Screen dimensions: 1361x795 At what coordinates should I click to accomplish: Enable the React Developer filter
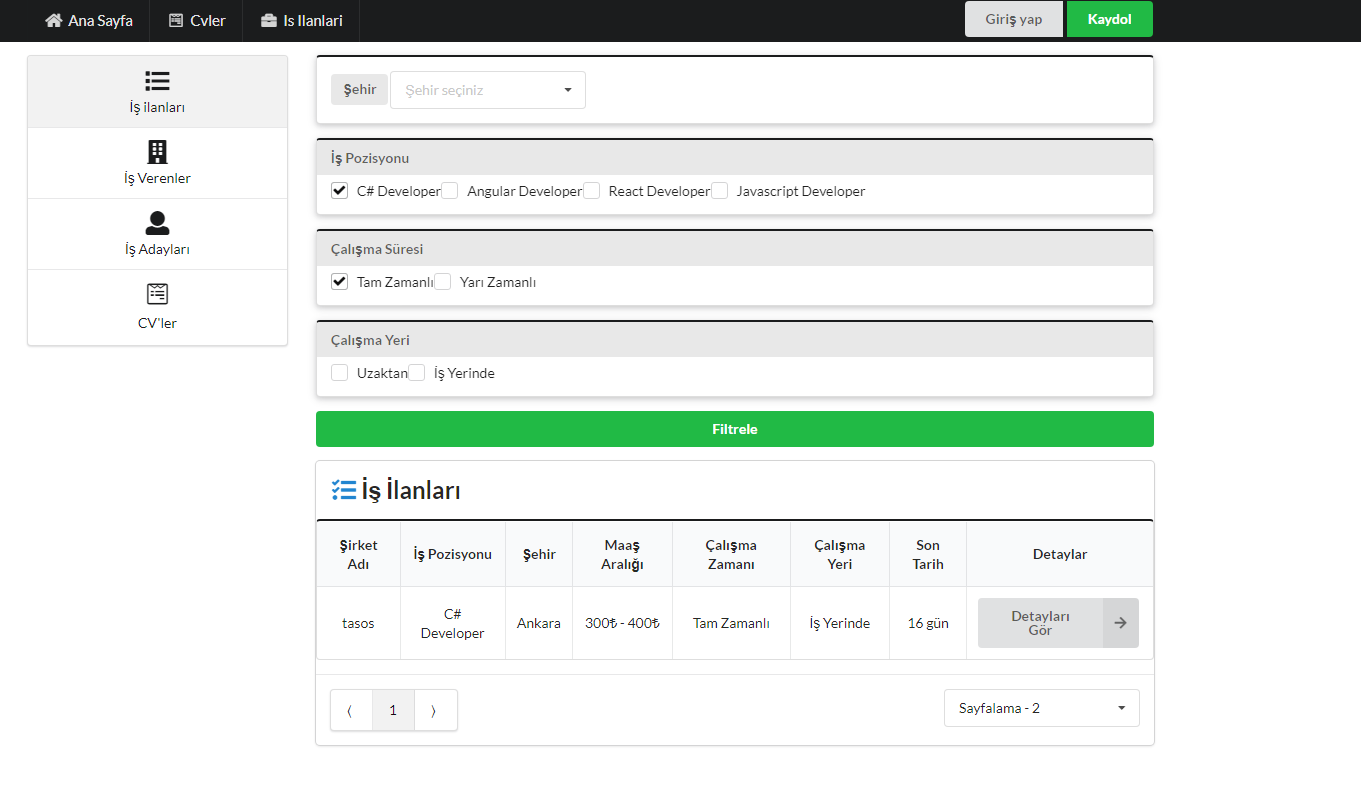pyautogui.click(x=591, y=190)
